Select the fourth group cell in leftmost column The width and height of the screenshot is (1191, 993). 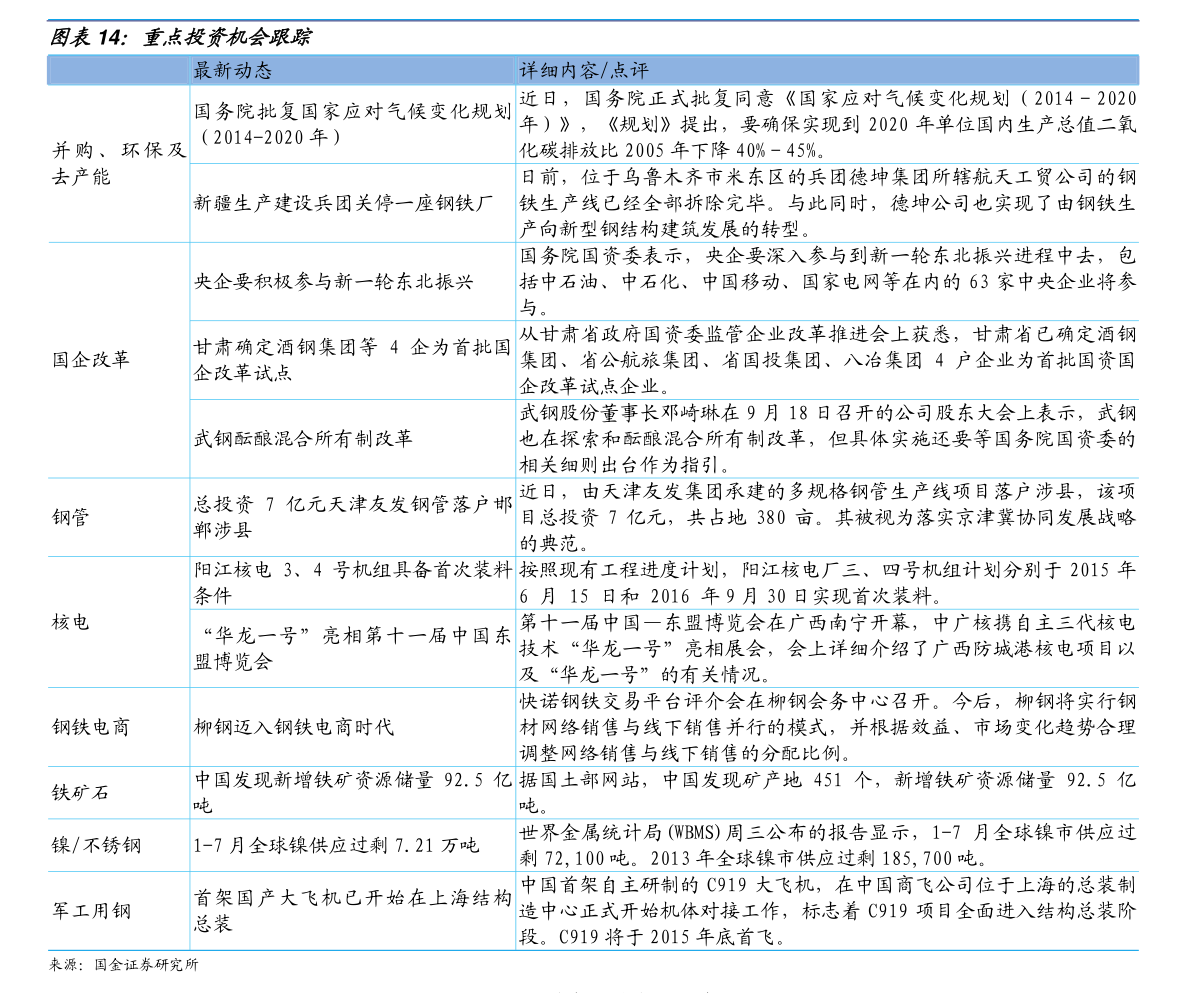pos(118,622)
